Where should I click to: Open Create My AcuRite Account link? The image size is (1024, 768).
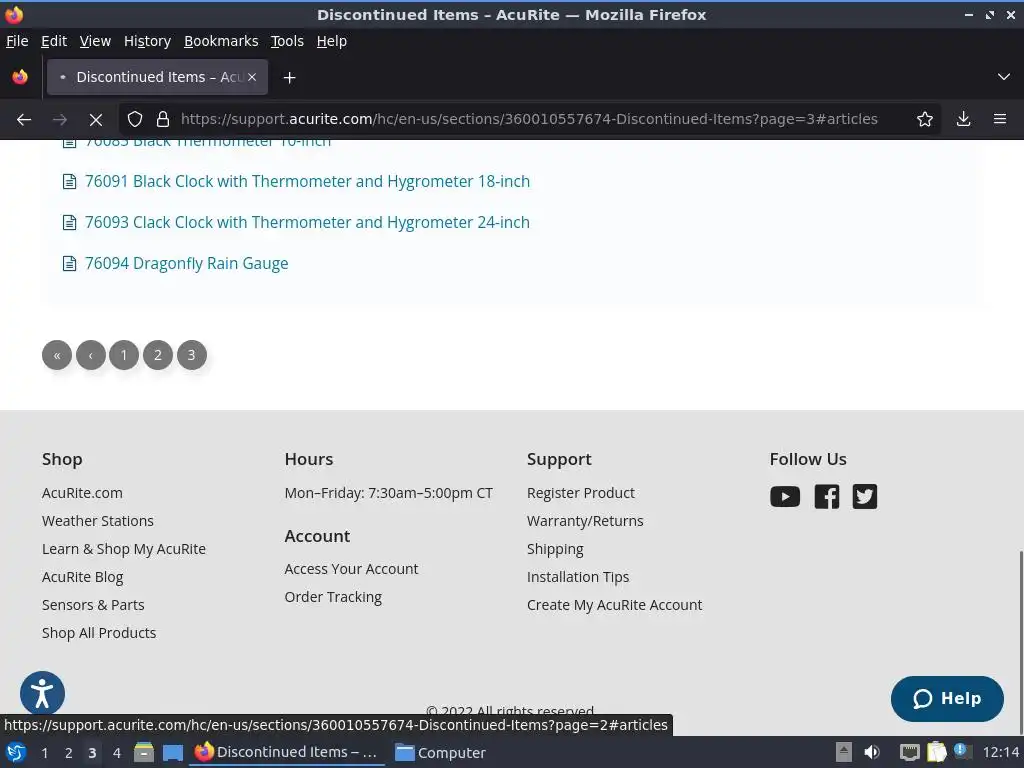[615, 605]
